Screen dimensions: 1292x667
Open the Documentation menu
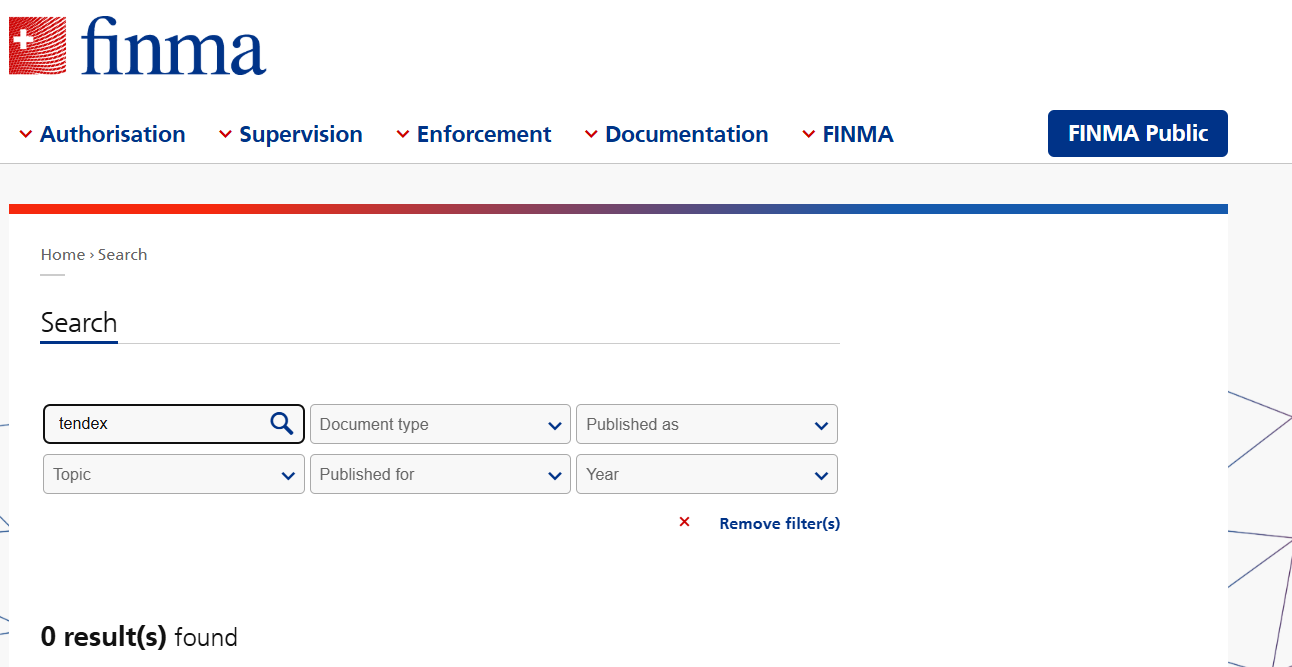click(x=686, y=134)
